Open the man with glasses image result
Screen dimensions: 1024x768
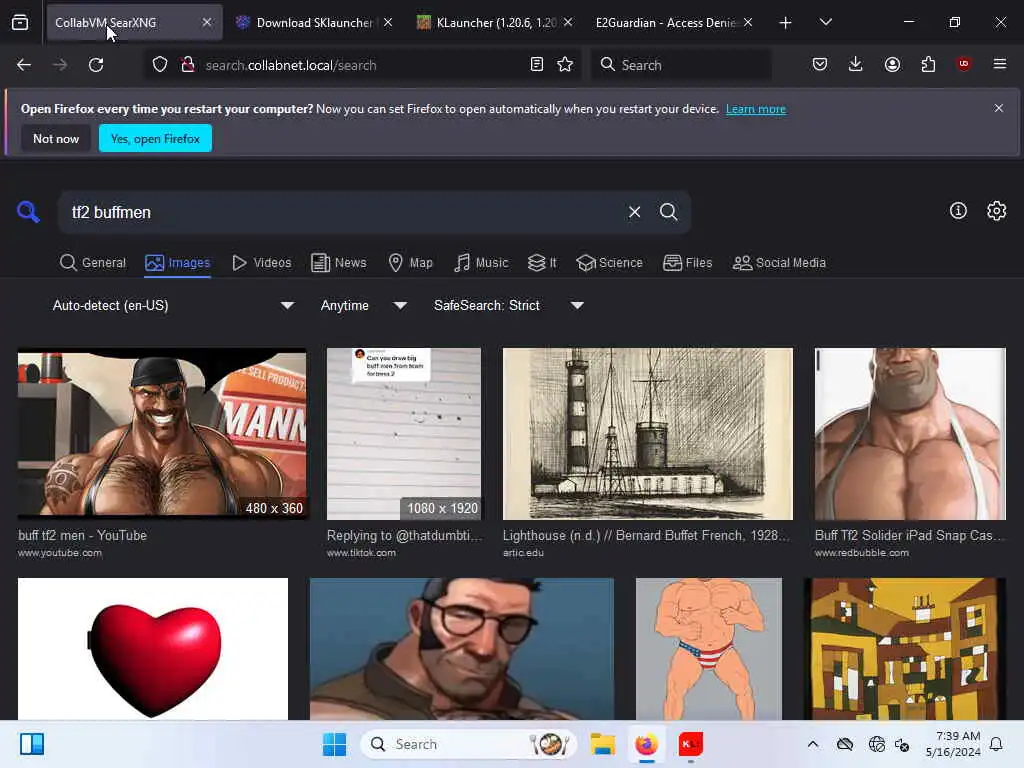462,648
